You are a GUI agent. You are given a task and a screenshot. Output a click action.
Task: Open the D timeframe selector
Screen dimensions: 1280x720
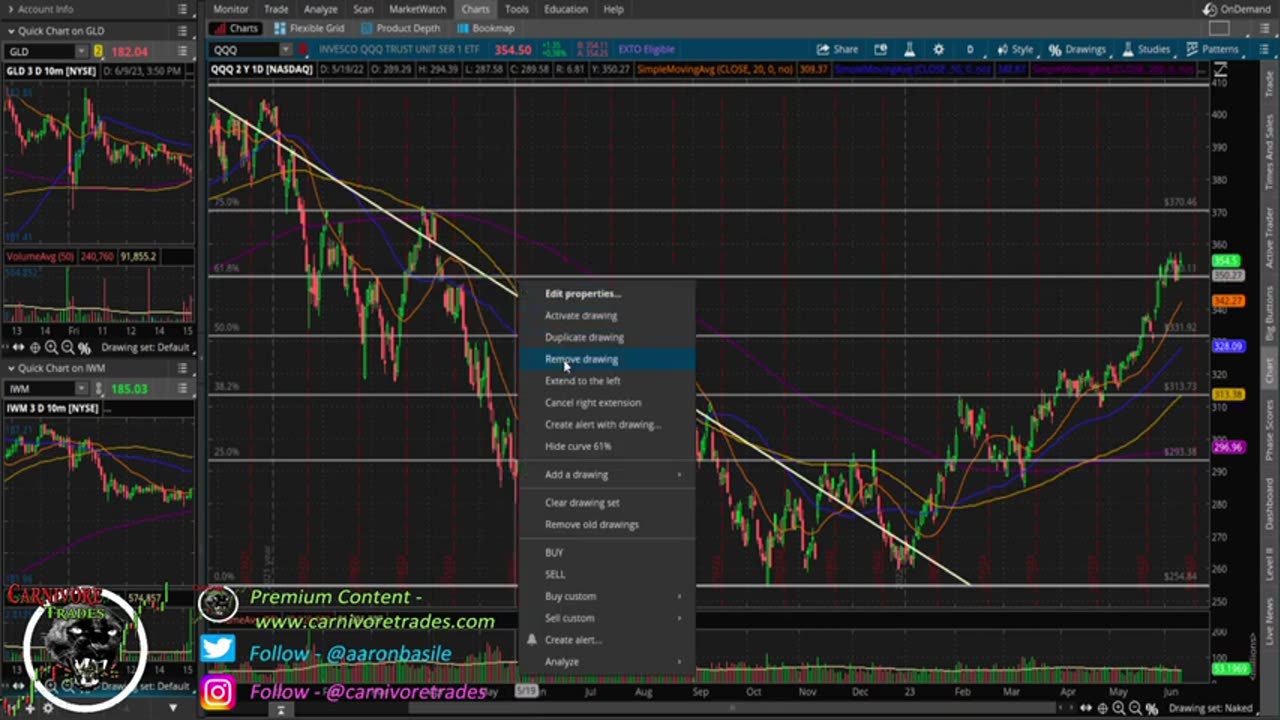click(969, 49)
